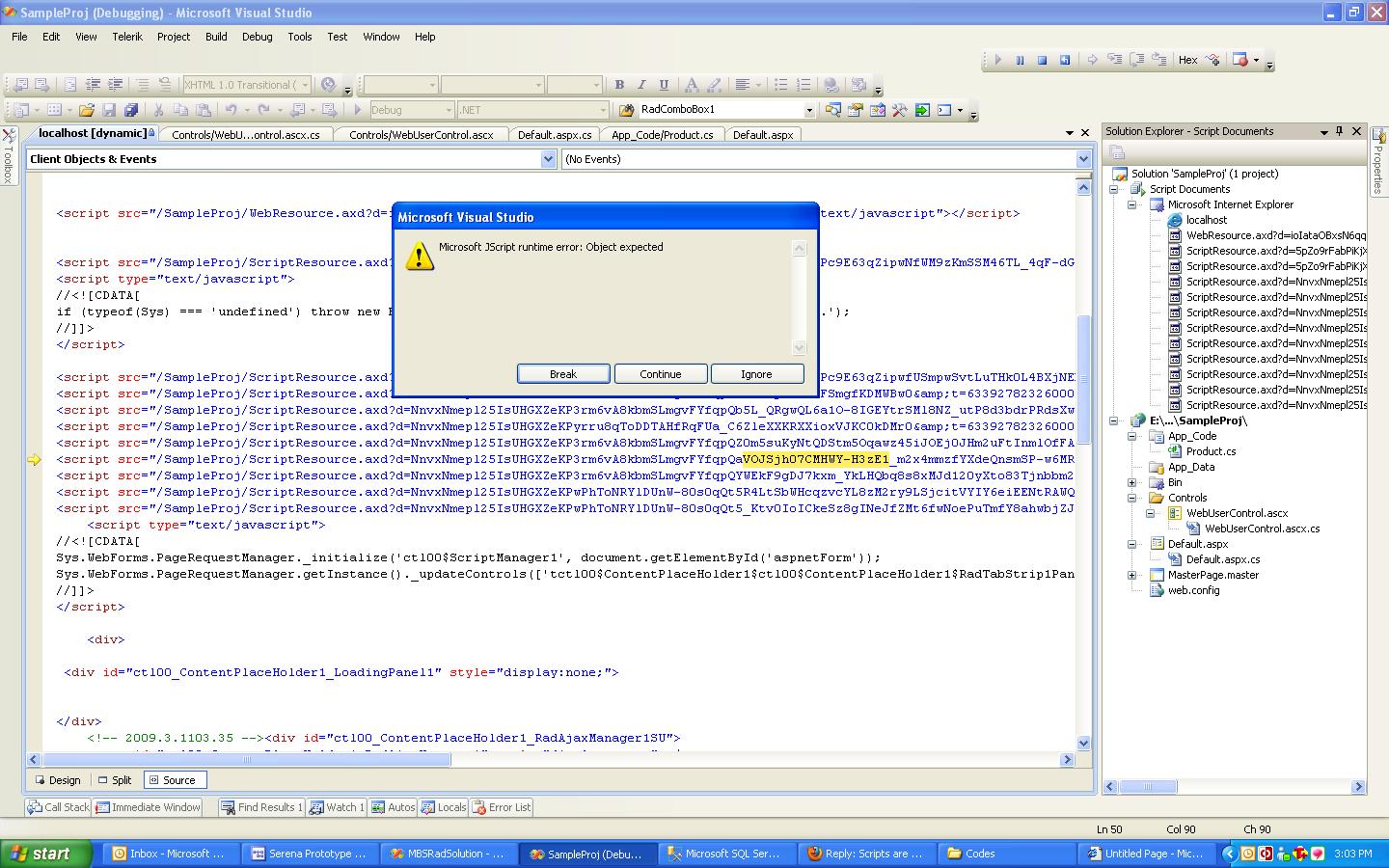
Task: Click the Break button in the error dialog
Action: 563,374
